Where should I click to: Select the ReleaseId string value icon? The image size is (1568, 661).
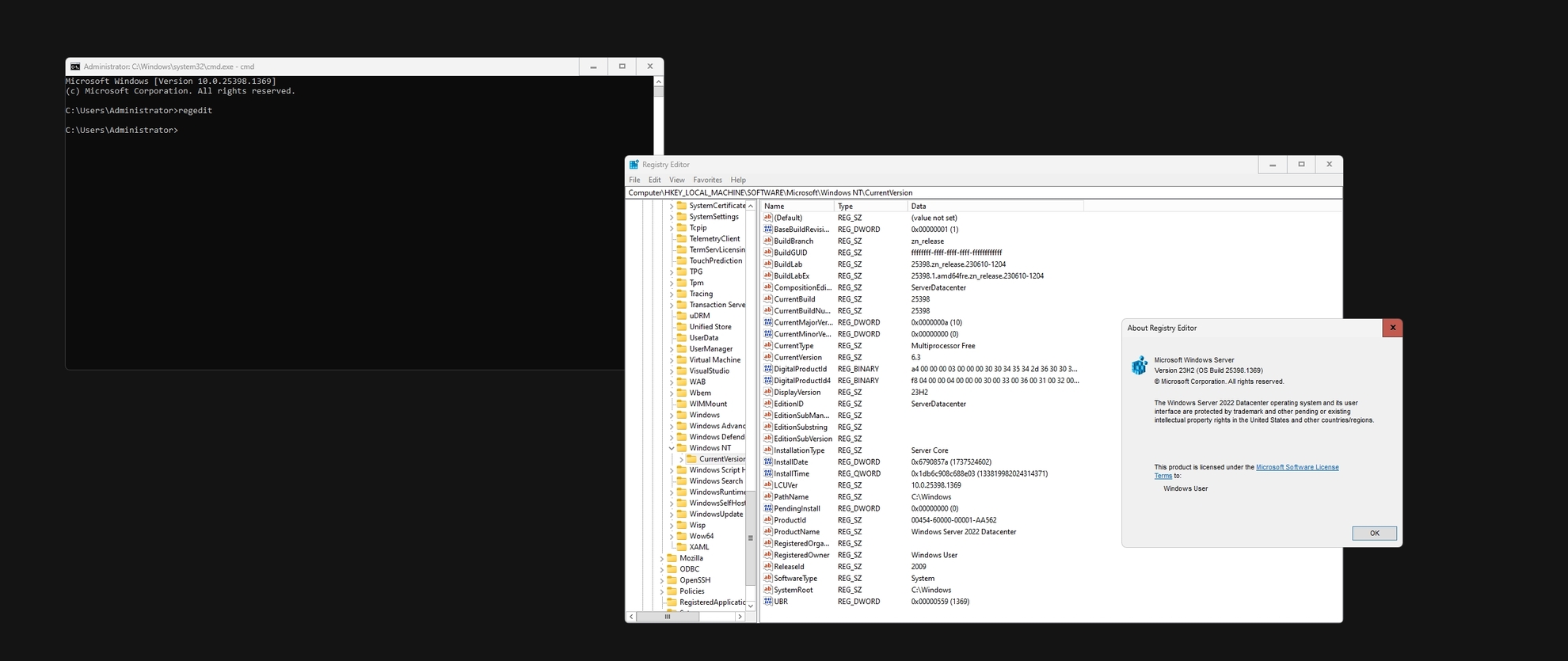tap(767, 567)
